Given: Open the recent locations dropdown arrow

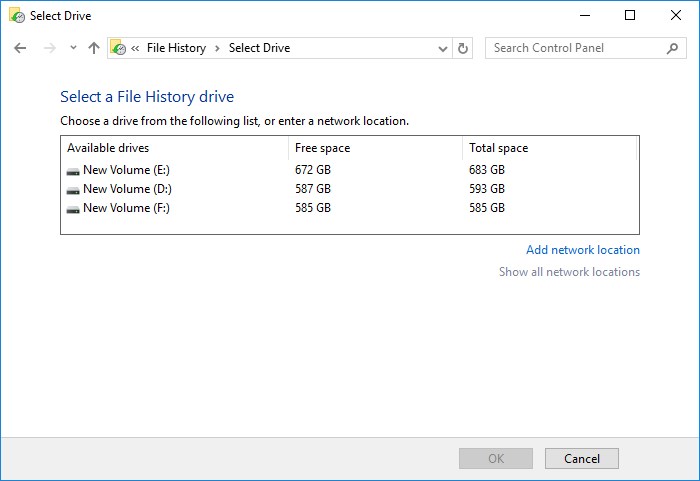Looking at the screenshot, I should [x=73, y=47].
